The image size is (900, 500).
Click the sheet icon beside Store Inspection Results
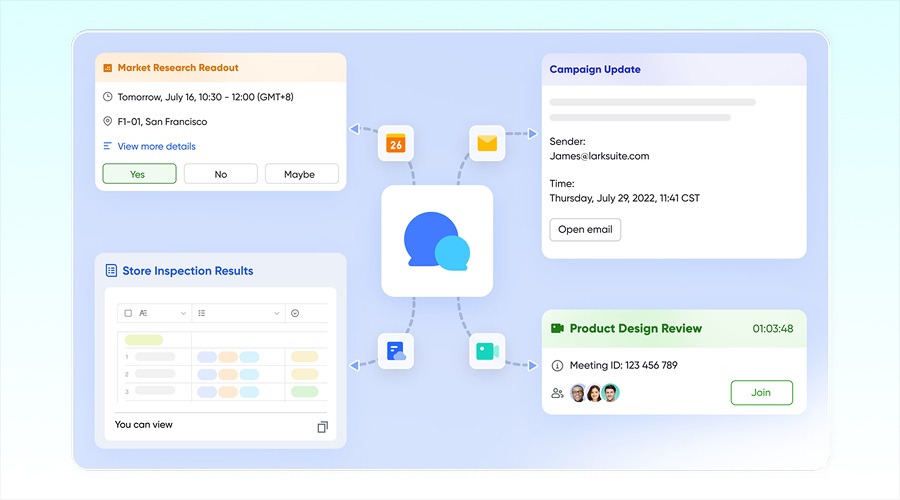click(x=111, y=270)
